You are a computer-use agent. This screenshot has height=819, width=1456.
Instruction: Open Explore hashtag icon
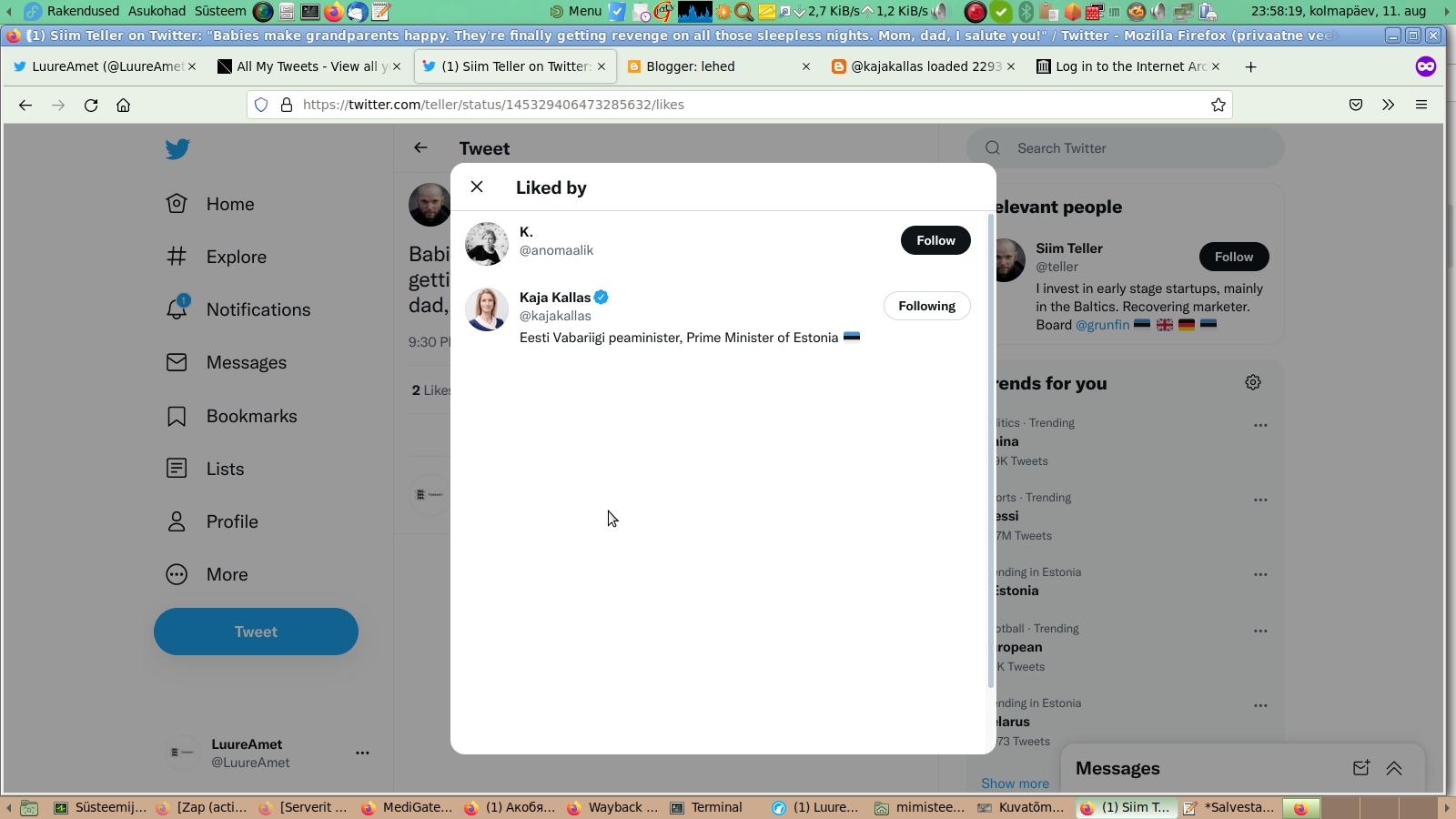(x=177, y=257)
